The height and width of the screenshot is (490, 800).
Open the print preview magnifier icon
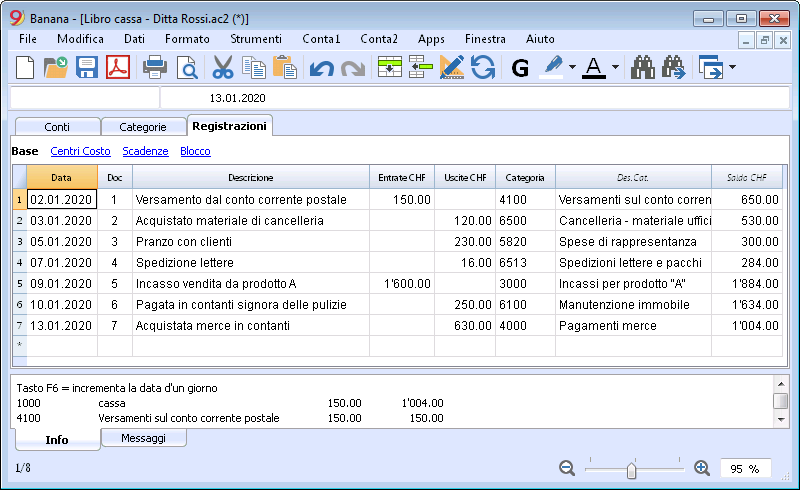point(187,67)
